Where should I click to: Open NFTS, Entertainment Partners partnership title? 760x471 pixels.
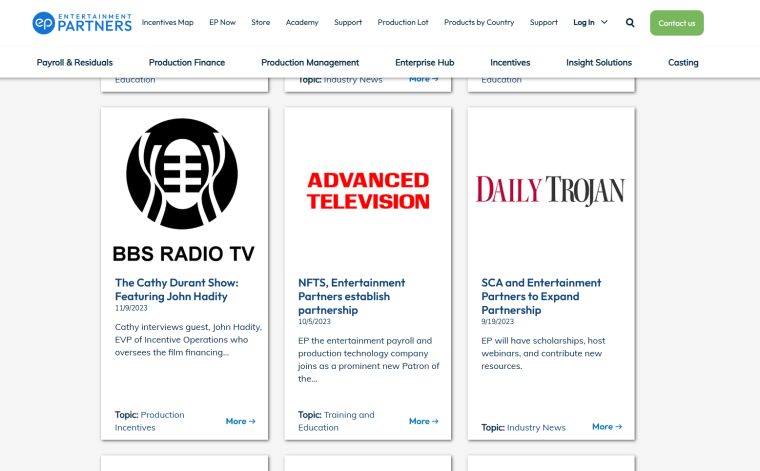pyautogui.click(x=351, y=296)
